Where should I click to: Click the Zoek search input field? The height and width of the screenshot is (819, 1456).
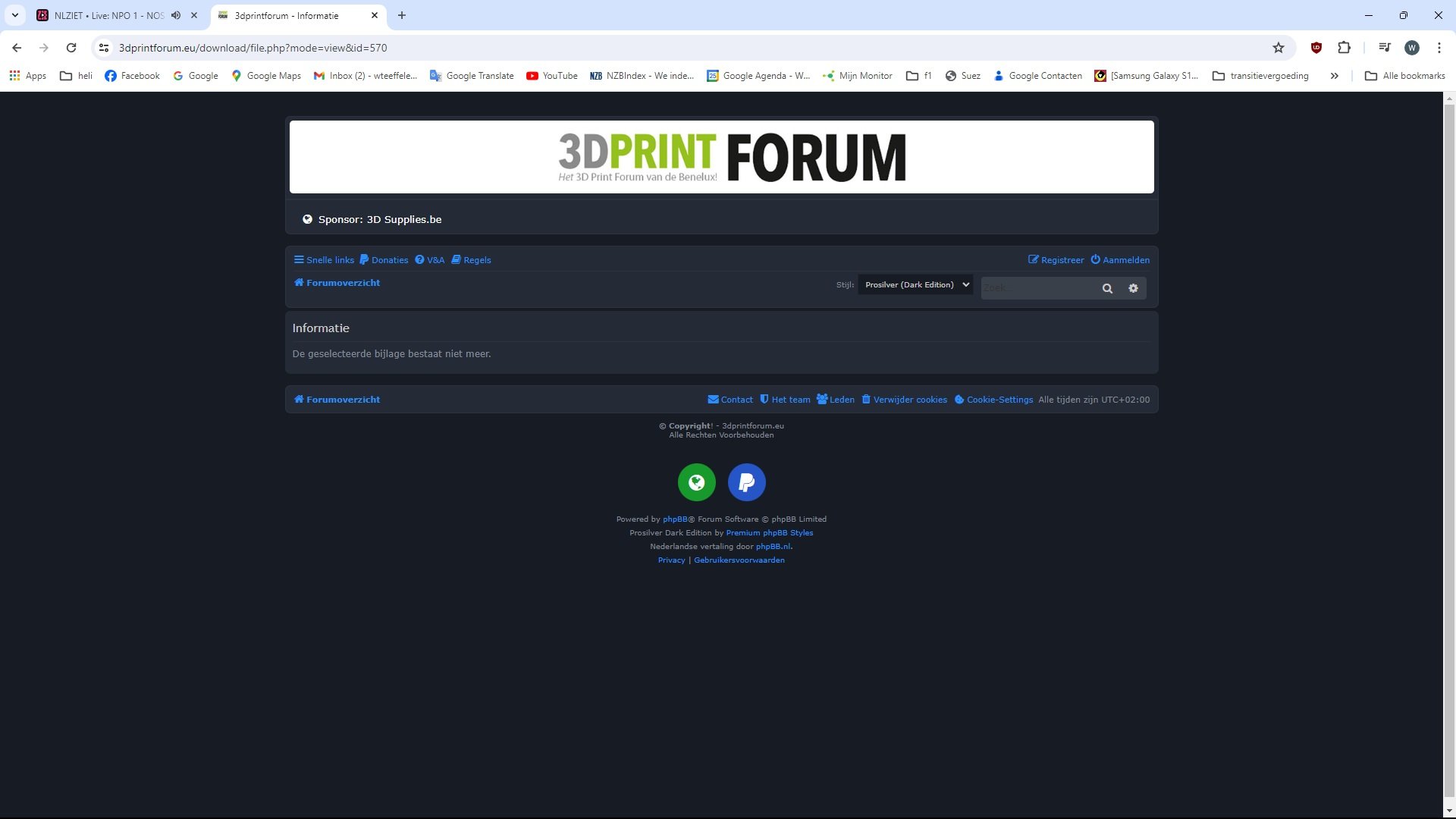tap(1036, 288)
